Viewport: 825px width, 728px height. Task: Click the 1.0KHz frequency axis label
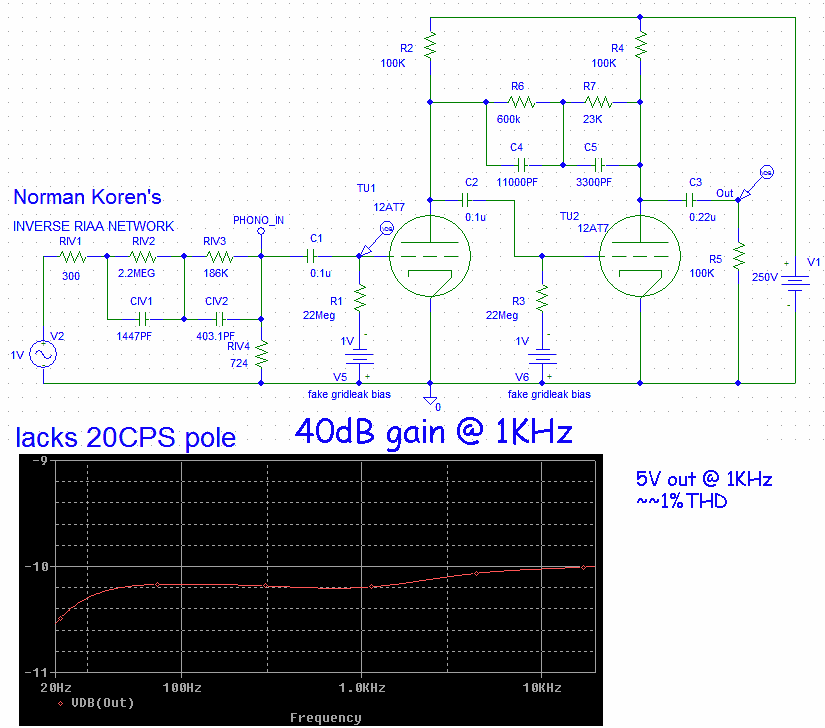tap(362, 687)
